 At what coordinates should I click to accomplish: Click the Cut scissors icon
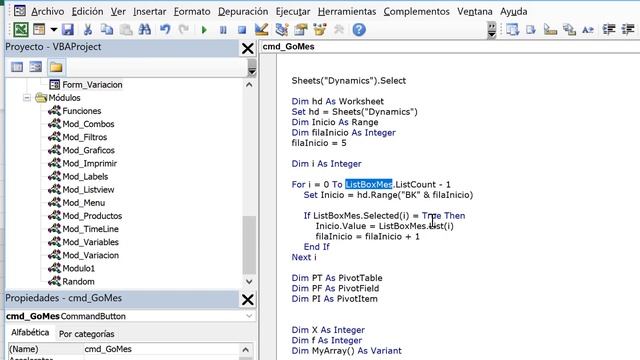pyautogui.click(x=87, y=30)
